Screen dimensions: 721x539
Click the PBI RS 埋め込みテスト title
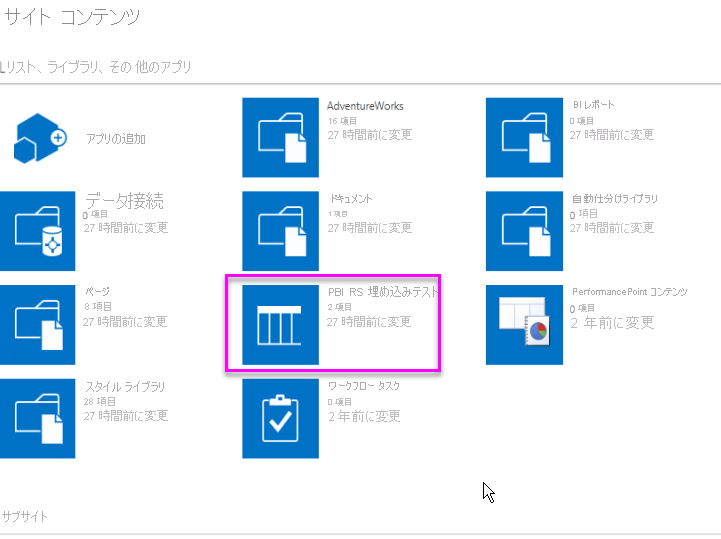[383, 292]
